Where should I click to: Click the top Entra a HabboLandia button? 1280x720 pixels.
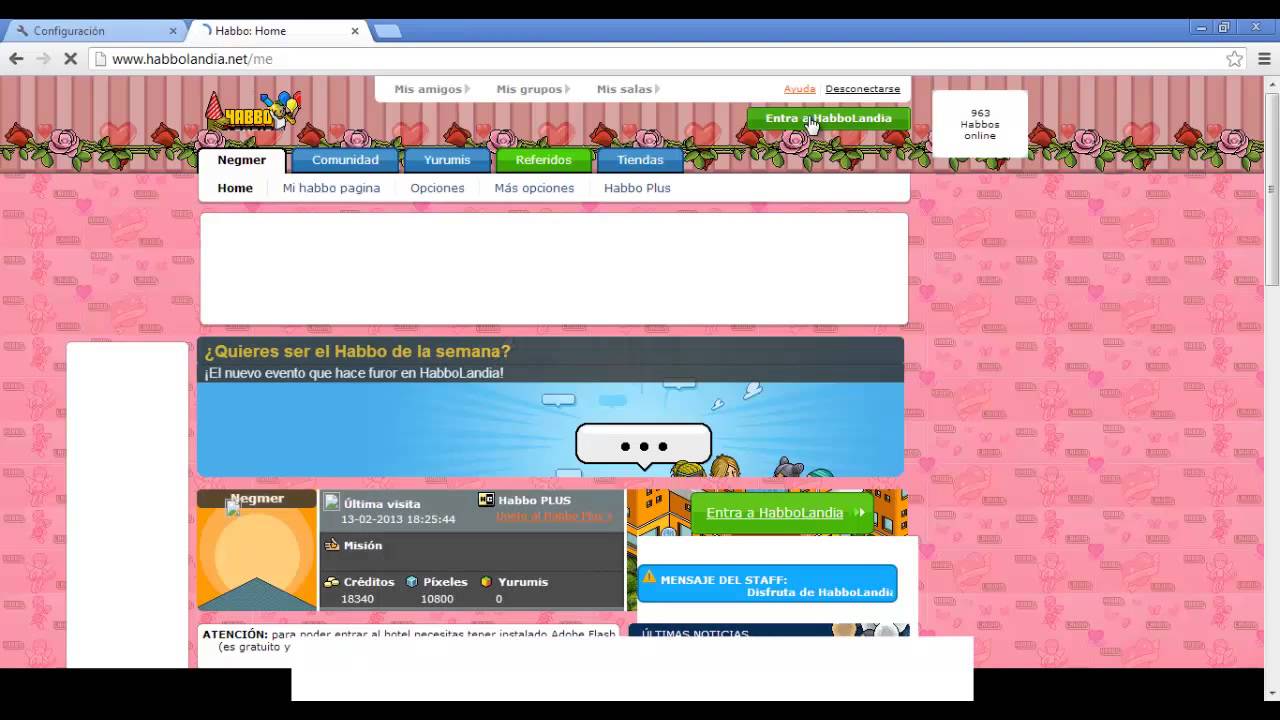[828, 118]
